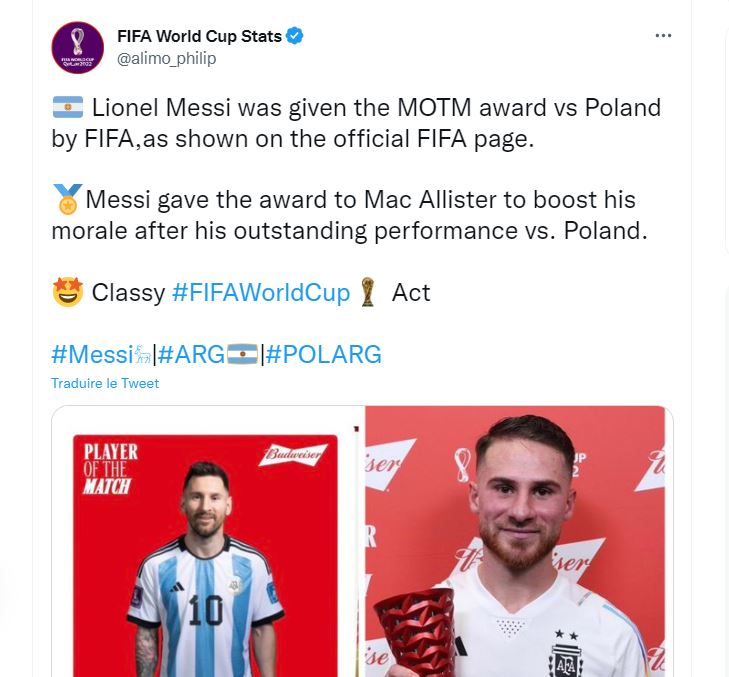Open the FIFA World Cup Stats profile avatar
Screen dimensions: 729x677
coord(78,47)
